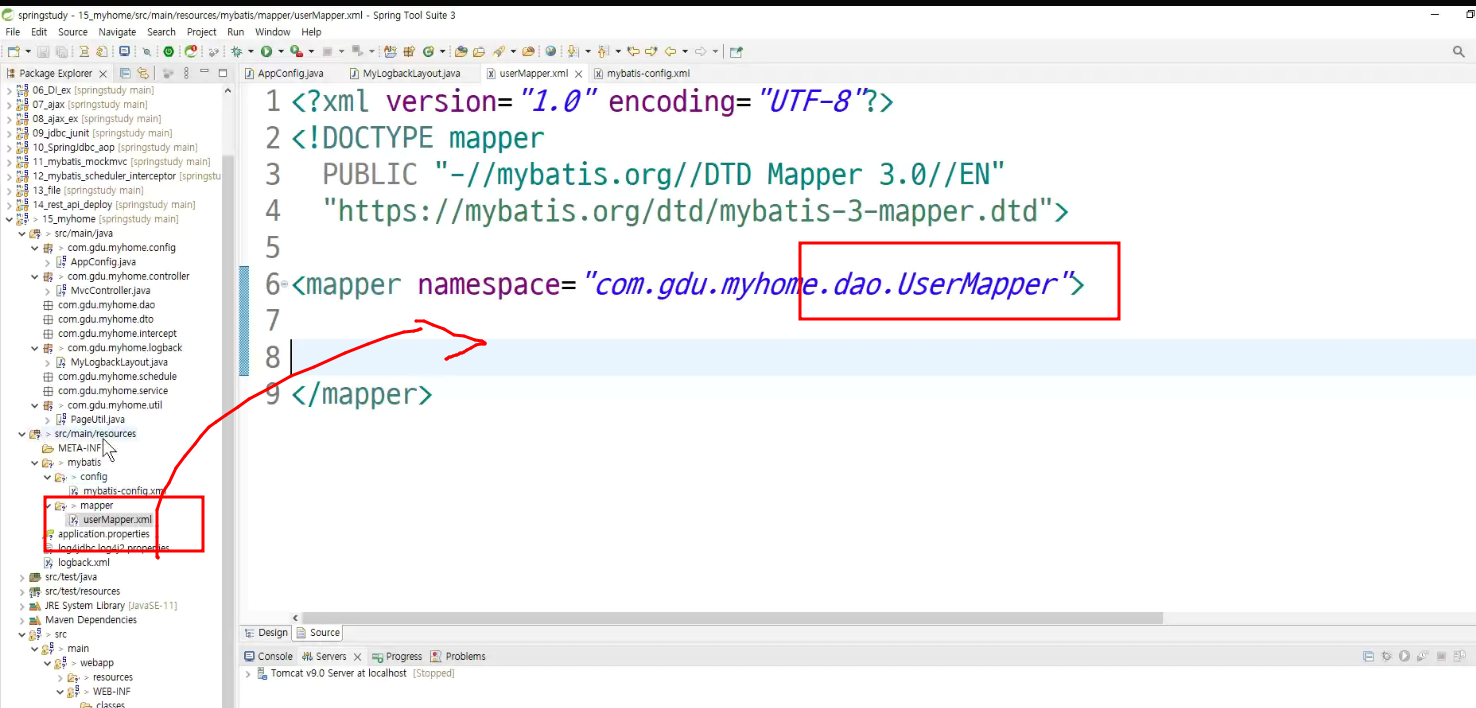1476x708 pixels.
Task: Click the Forward navigation arrow icon
Action: (700, 51)
